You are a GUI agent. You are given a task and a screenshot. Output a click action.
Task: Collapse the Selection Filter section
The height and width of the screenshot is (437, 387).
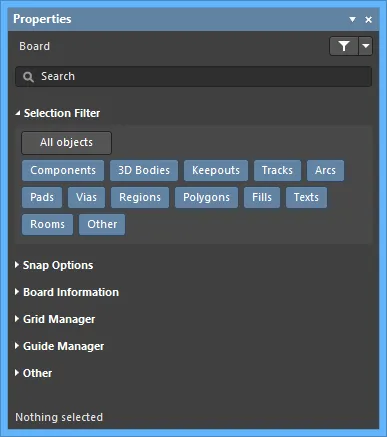[x=18, y=113]
